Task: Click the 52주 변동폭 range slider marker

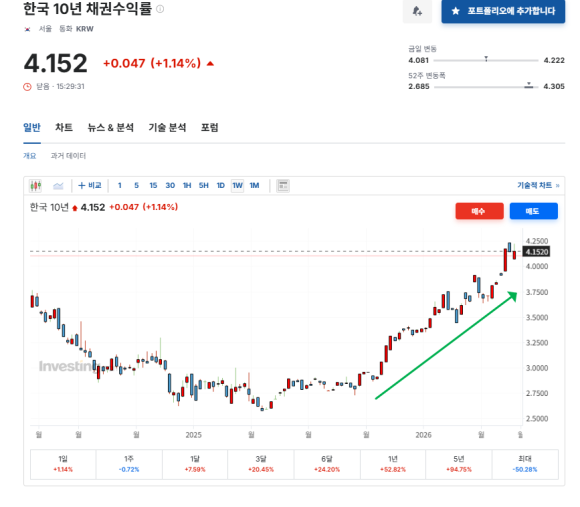Action: point(529,85)
